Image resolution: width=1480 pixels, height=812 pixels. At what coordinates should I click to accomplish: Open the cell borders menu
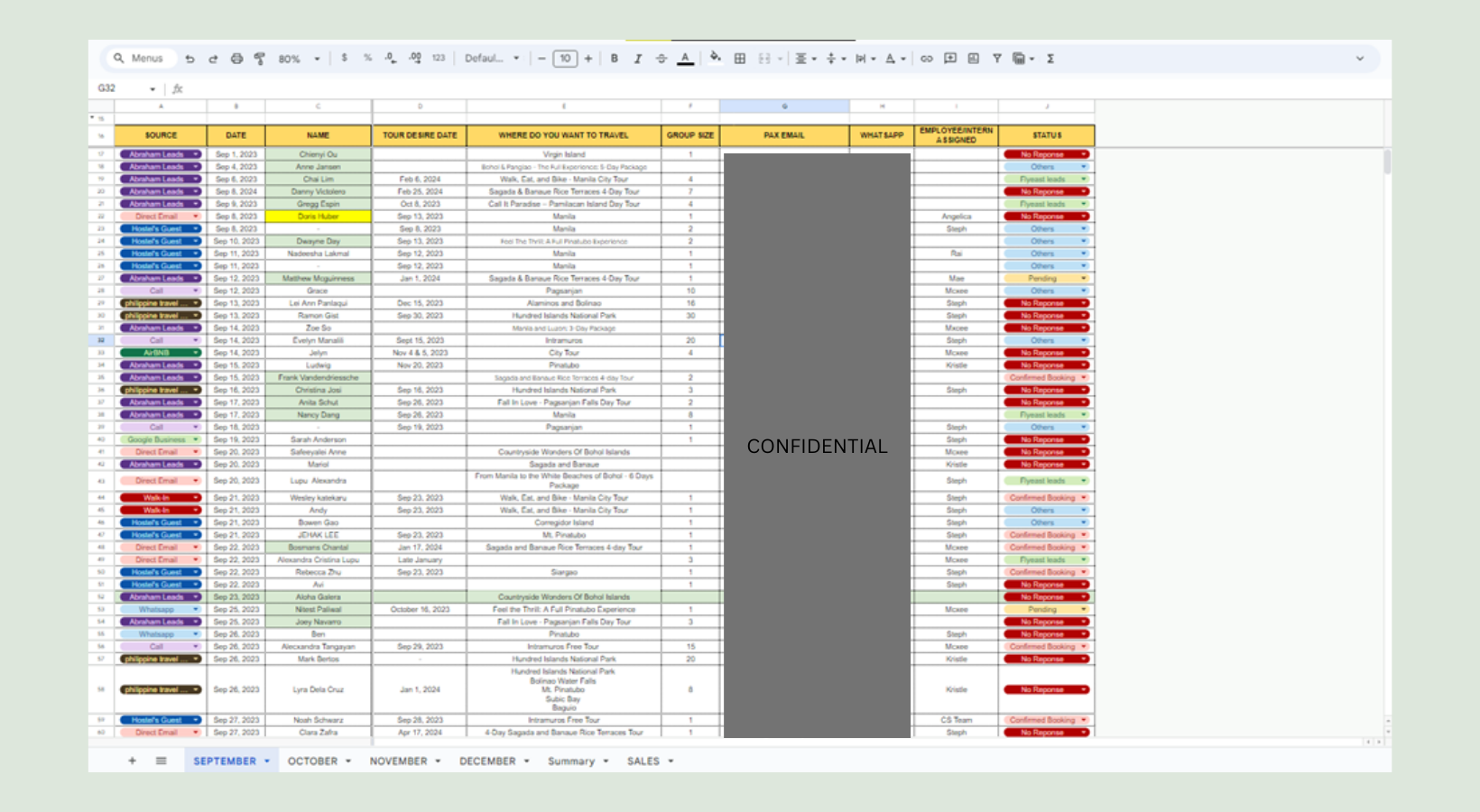[740, 59]
